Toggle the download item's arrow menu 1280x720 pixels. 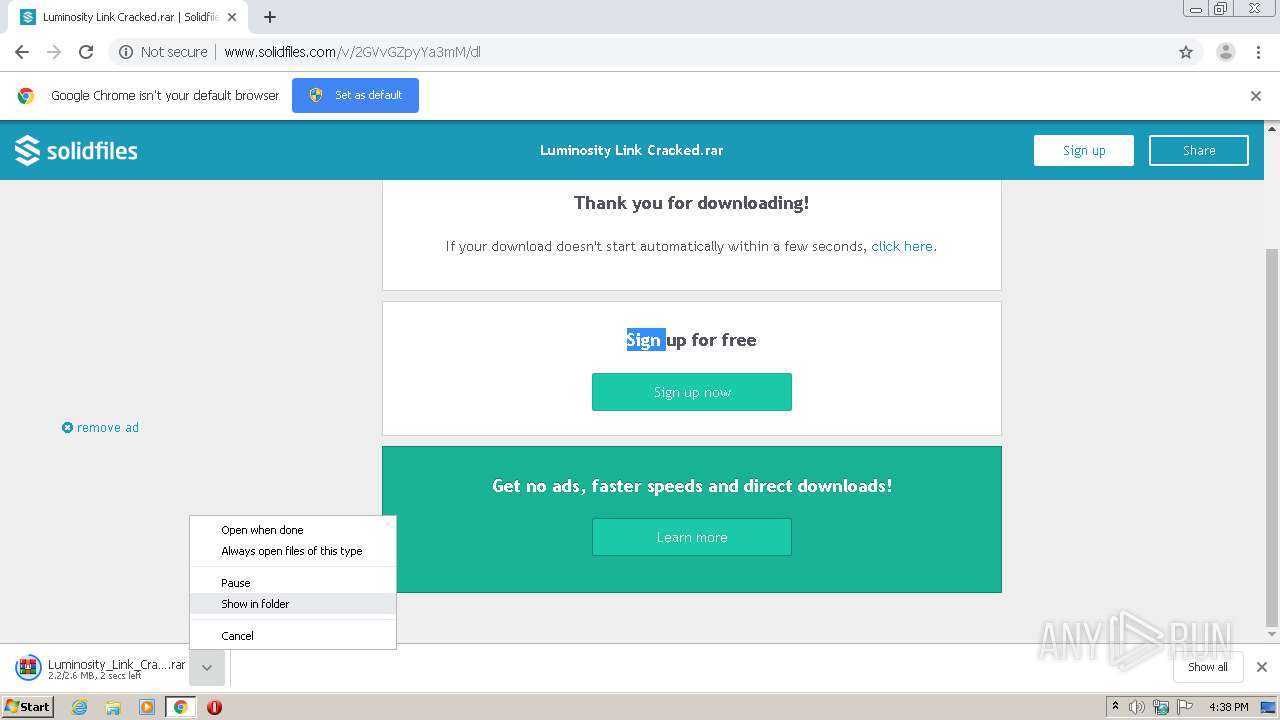click(206, 667)
